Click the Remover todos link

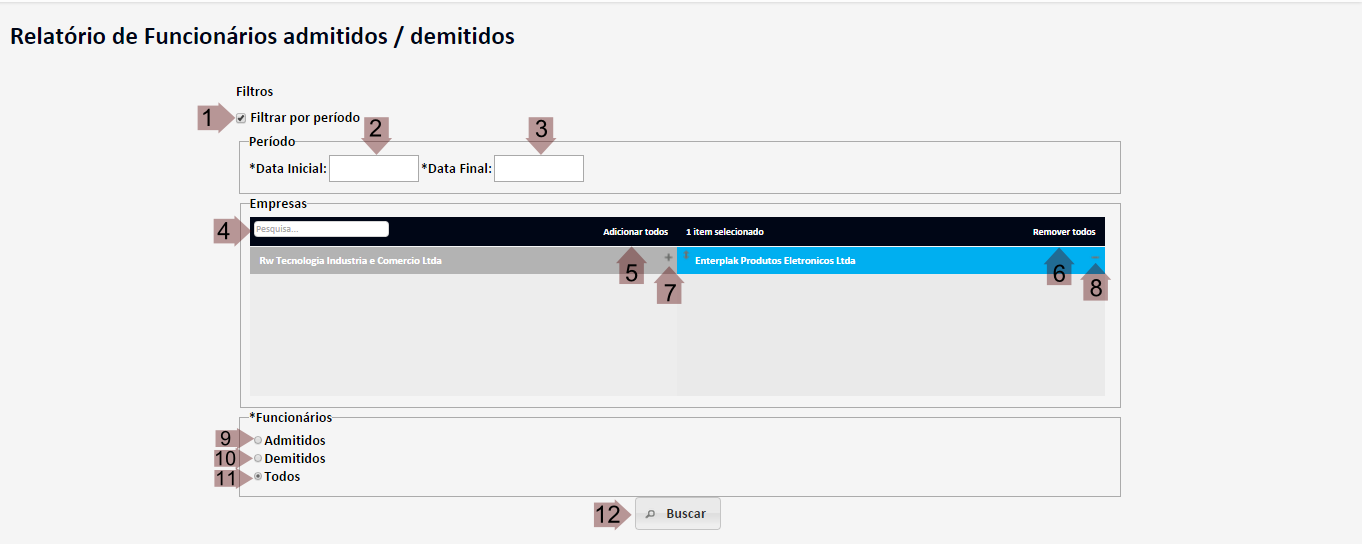tap(1063, 232)
